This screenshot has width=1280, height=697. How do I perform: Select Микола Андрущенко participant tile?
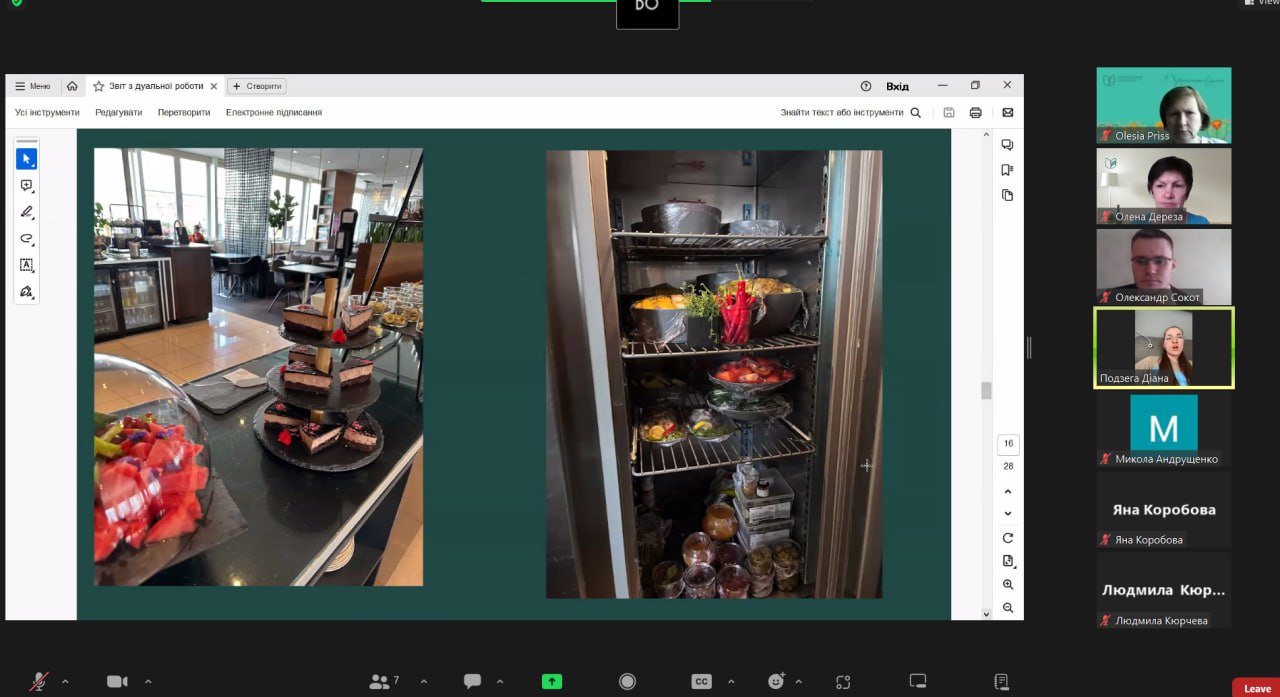(1164, 429)
